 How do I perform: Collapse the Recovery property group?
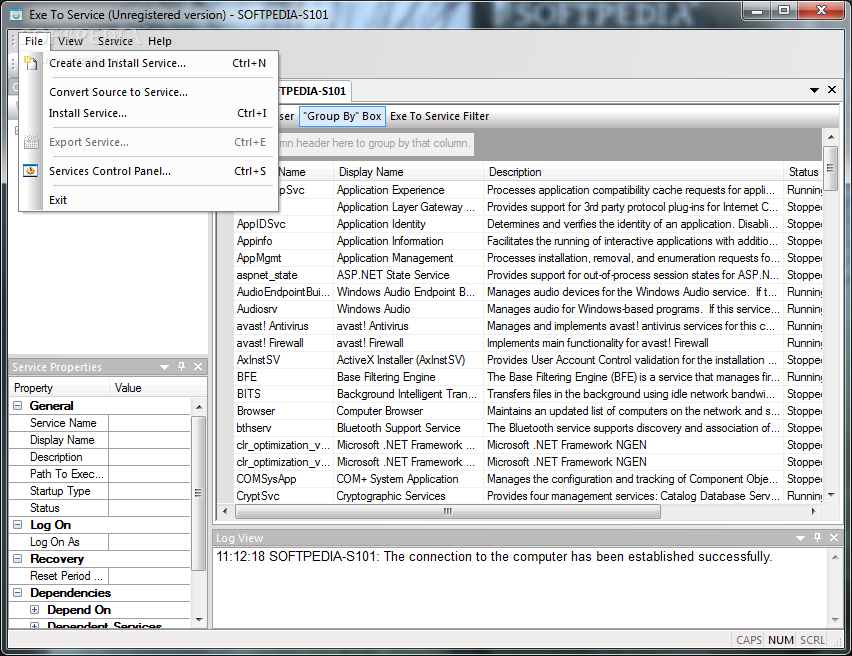click(x=18, y=558)
